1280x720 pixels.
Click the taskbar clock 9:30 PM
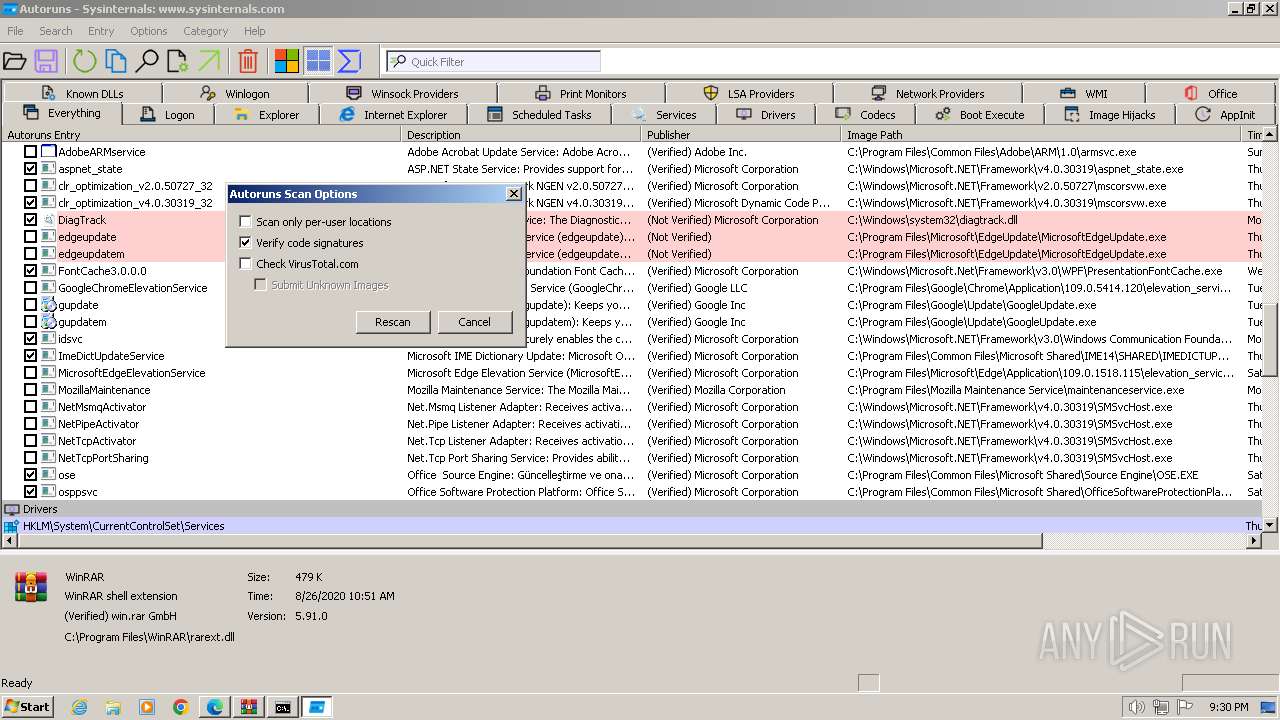tap(1229, 707)
